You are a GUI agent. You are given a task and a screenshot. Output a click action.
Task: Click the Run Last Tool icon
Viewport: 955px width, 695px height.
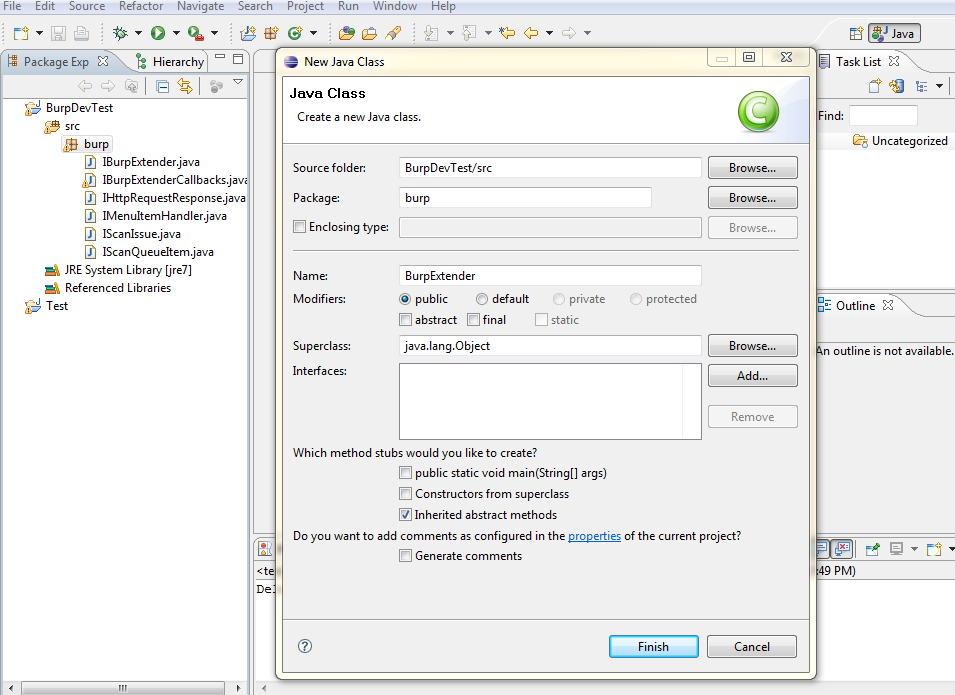(196, 33)
